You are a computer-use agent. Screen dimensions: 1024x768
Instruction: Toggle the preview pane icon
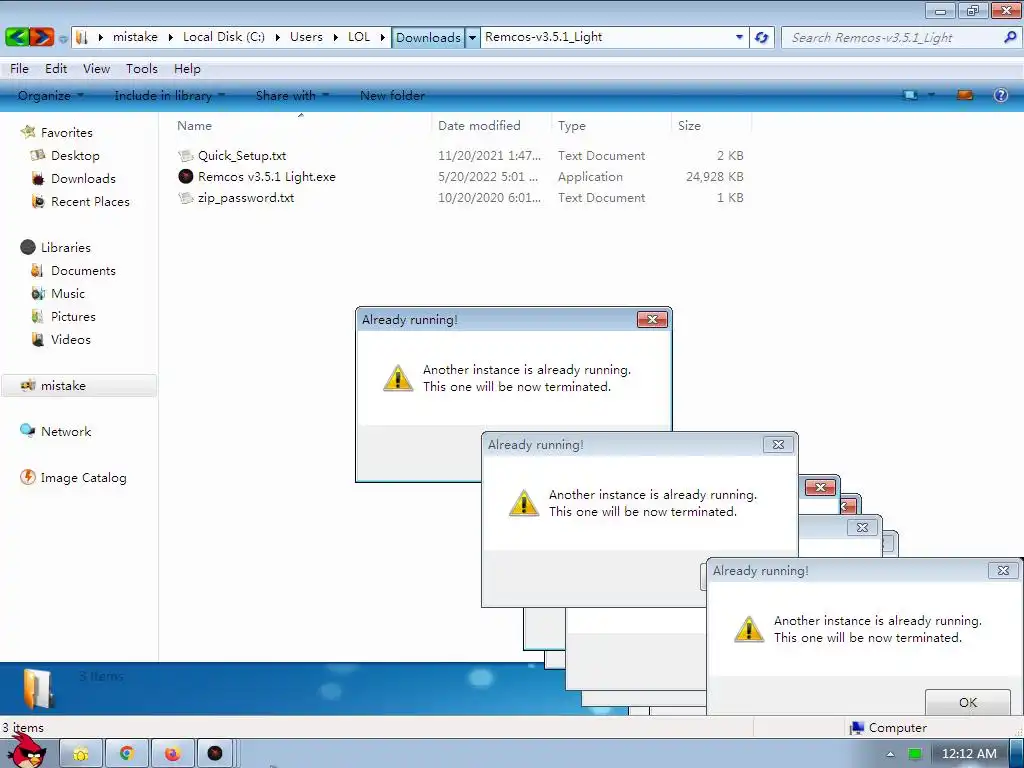[x=965, y=95]
